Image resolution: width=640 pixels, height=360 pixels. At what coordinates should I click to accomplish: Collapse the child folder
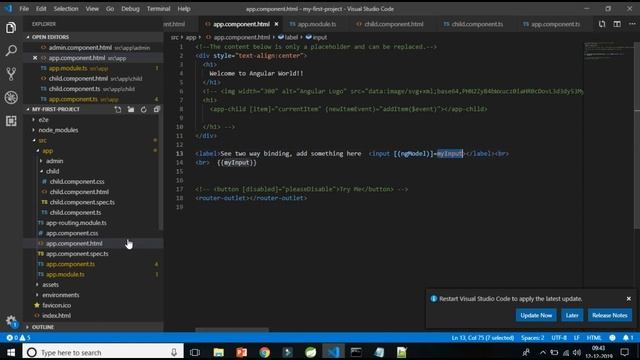point(52,171)
